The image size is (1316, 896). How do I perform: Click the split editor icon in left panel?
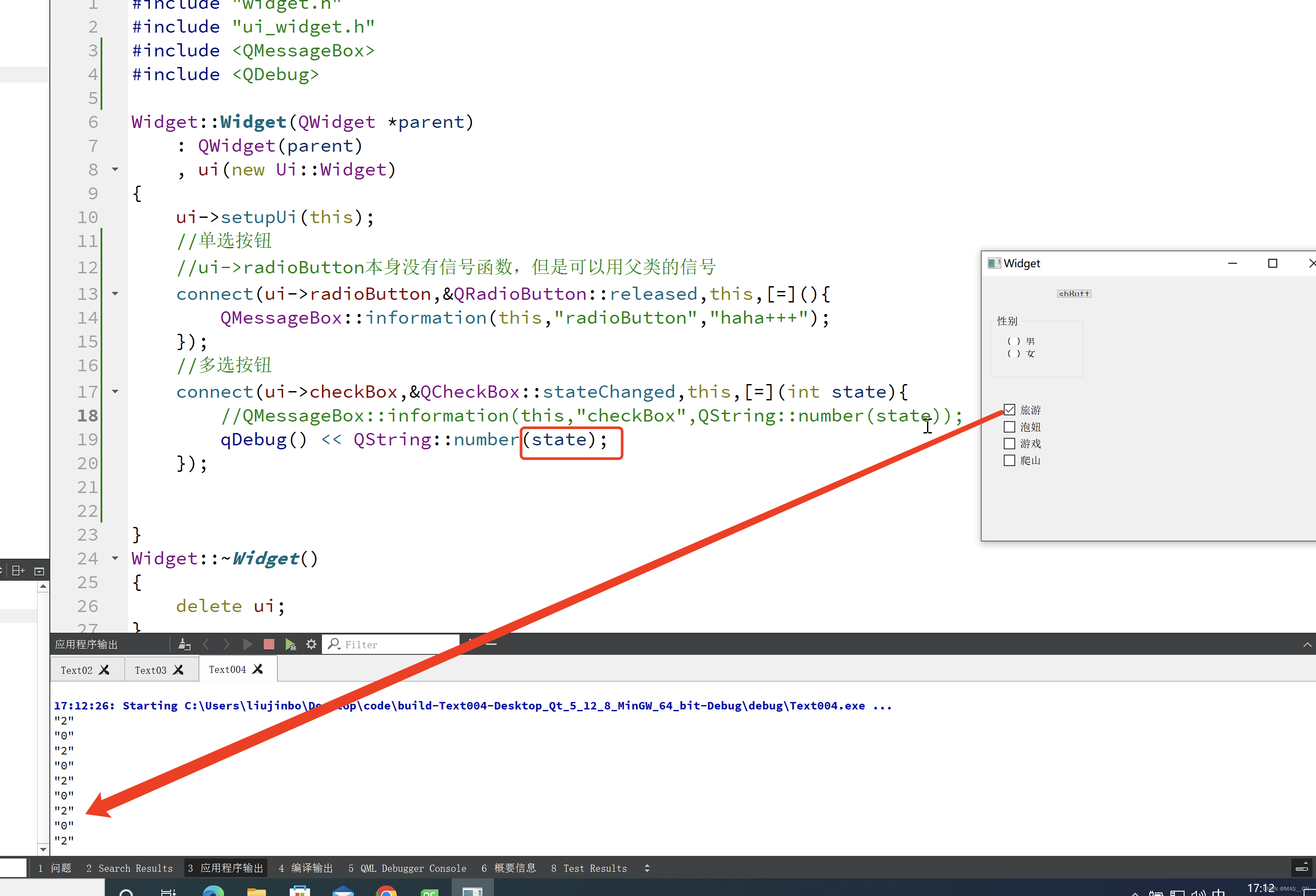18,571
